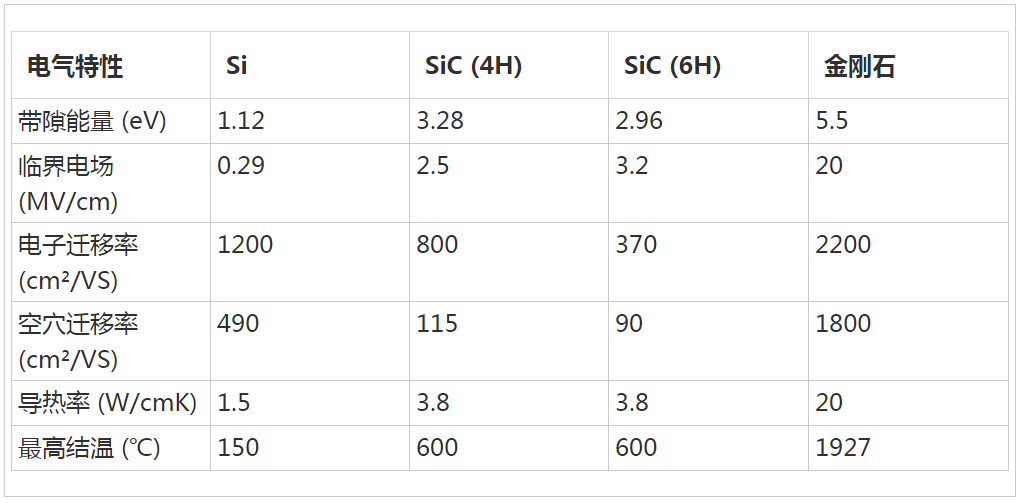The height and width of the screenshot is (503, 1020).
Task: Click the 电气特性 header cell
Action: pos(75,67)
